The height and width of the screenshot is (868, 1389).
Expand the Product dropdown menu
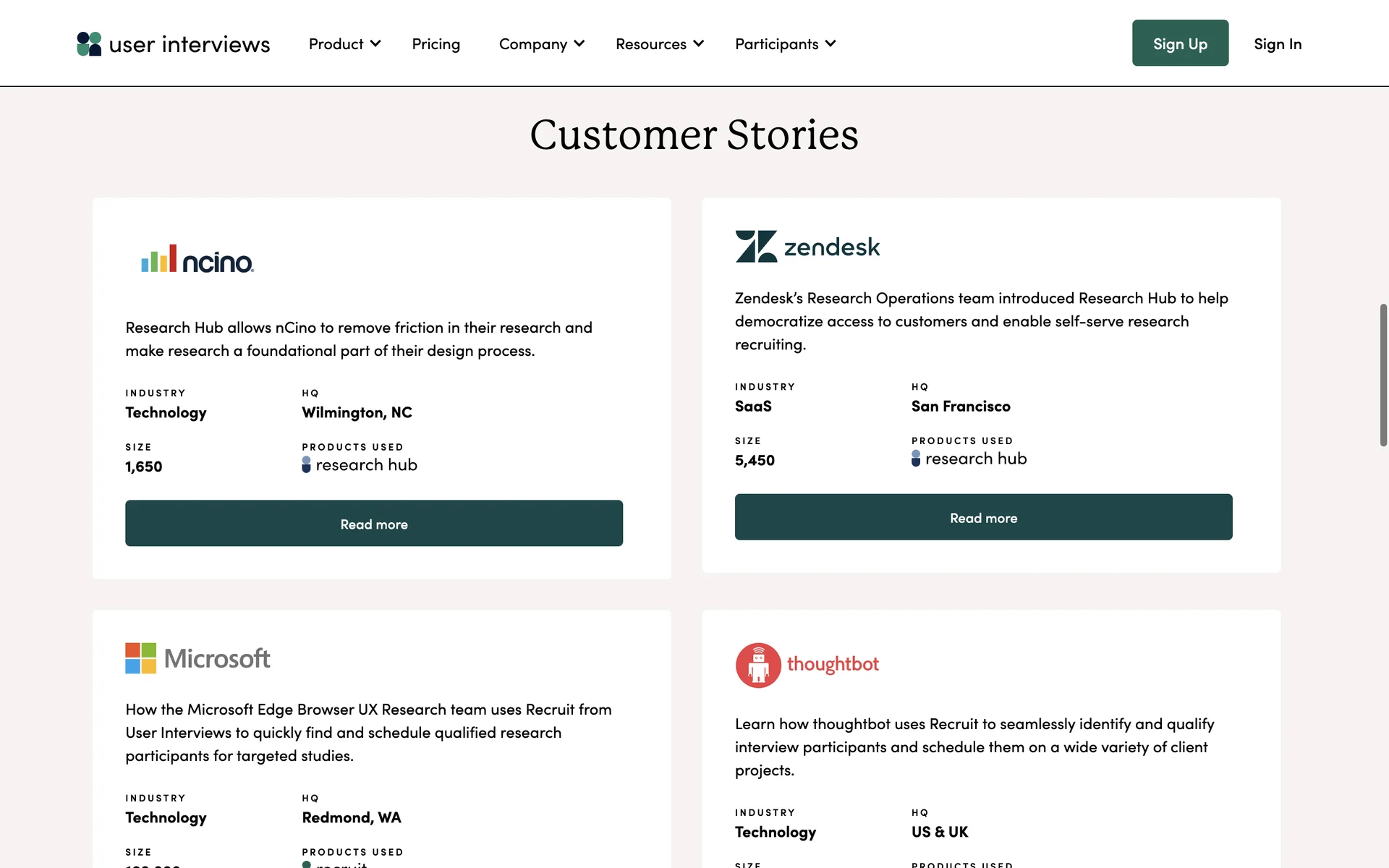[x=344, y=44]
